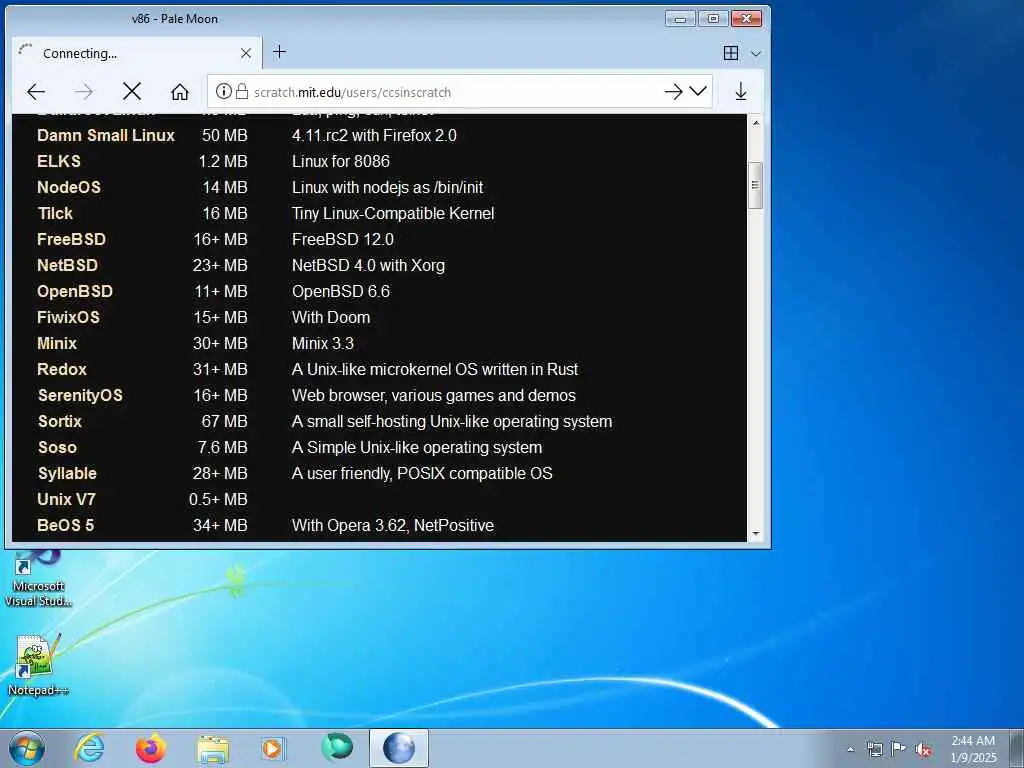Image resolution: width=1024 pixels, height=768 pixels.
Task: Open the Sortix link
Action: [59, 422]
